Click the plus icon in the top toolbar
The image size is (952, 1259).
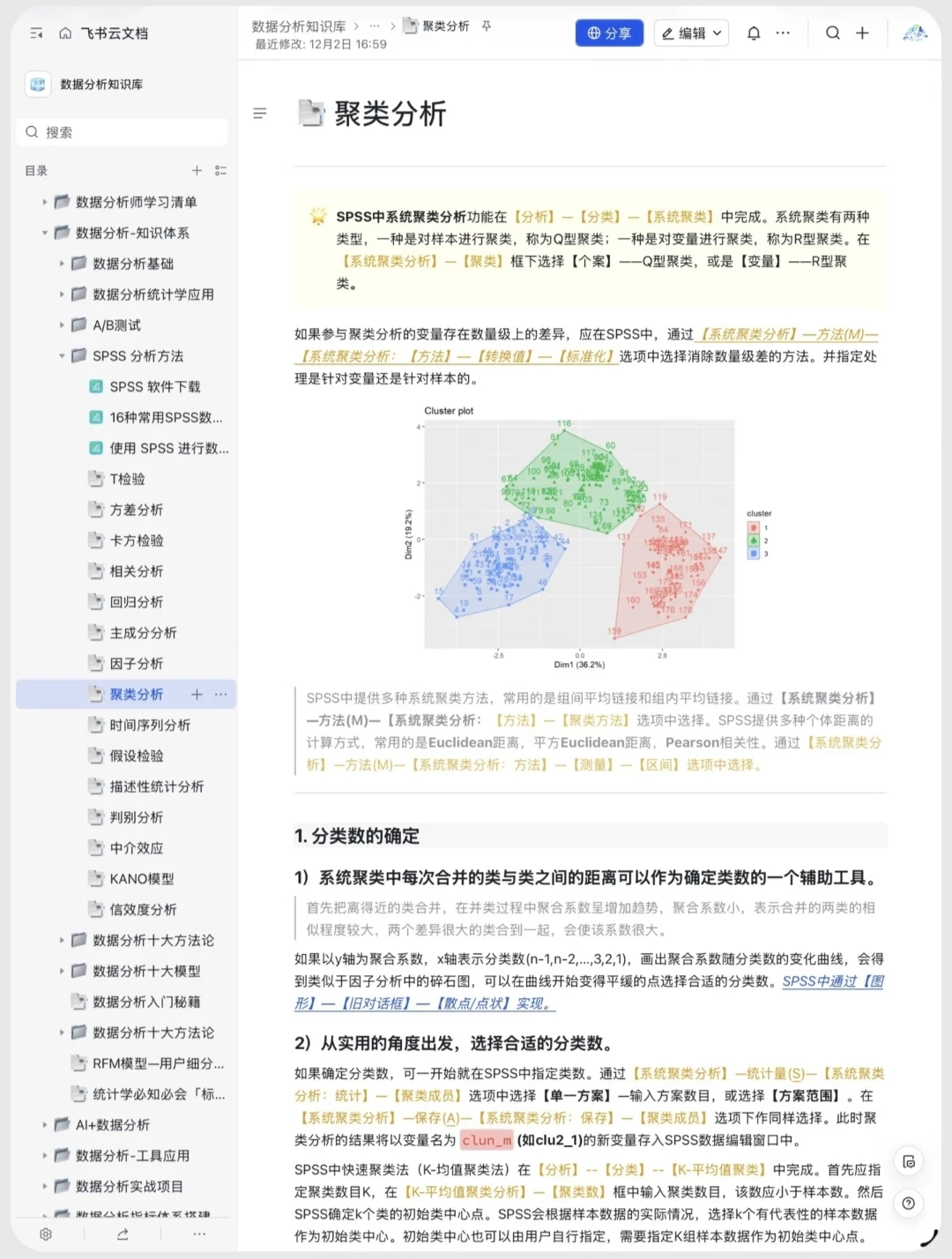tap(862, 33)
